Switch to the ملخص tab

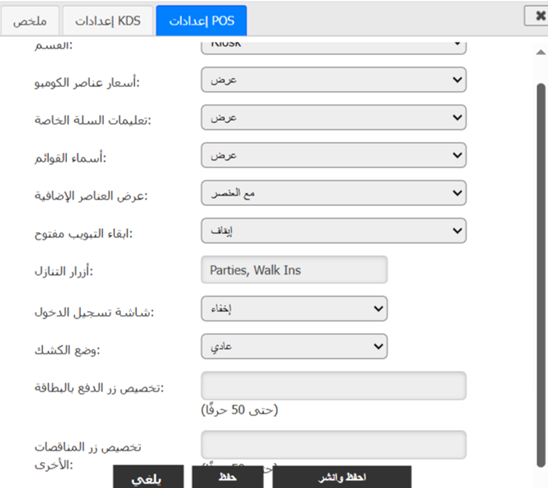30,21
